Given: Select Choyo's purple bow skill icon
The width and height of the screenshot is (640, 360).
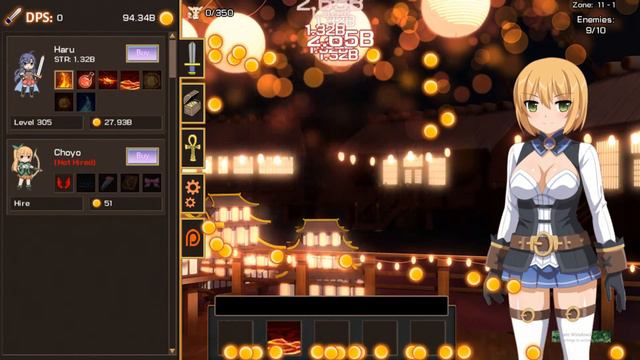Looking at the screenshot, I should (152, 183).
